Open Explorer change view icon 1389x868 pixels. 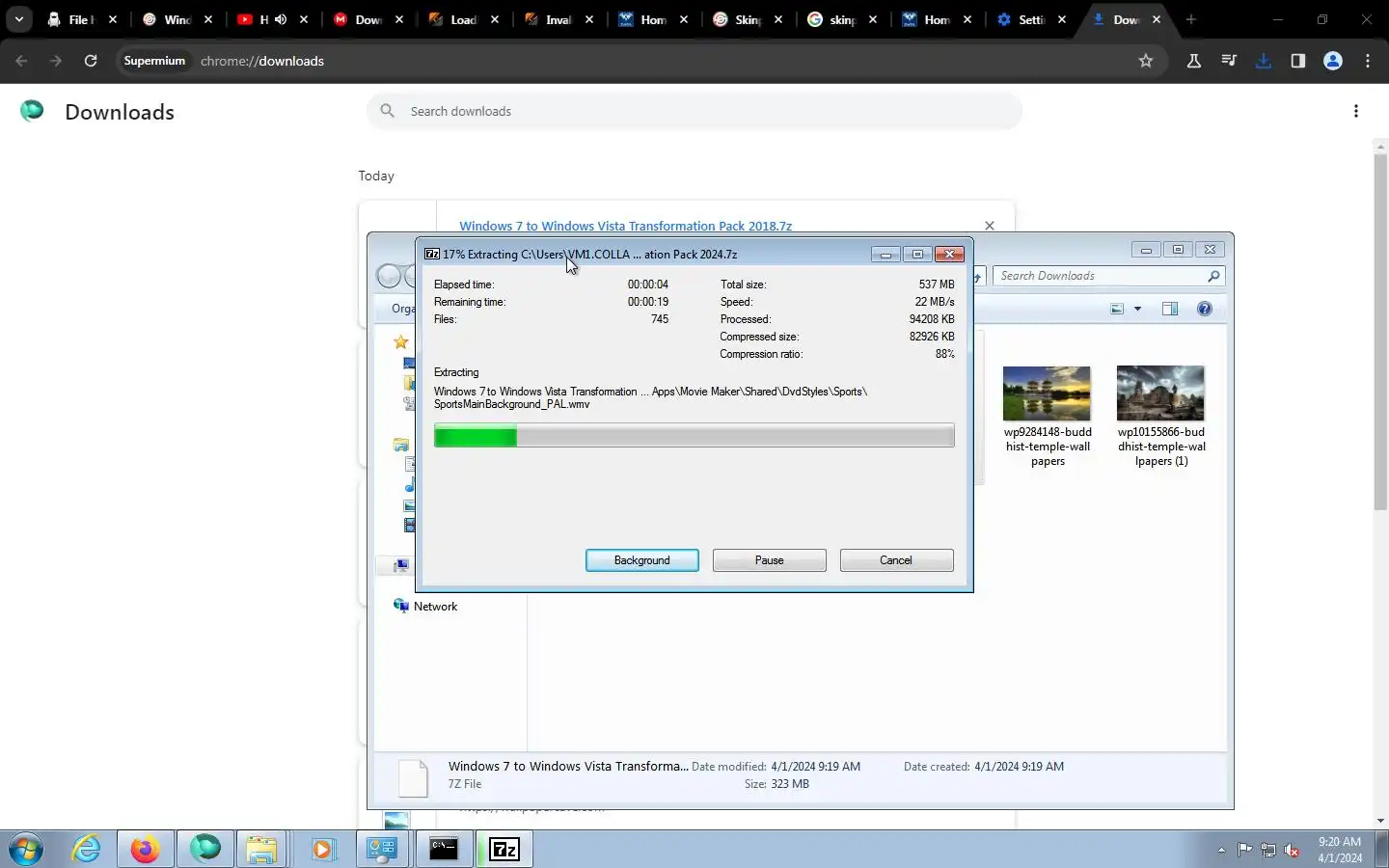[1117, 309]
